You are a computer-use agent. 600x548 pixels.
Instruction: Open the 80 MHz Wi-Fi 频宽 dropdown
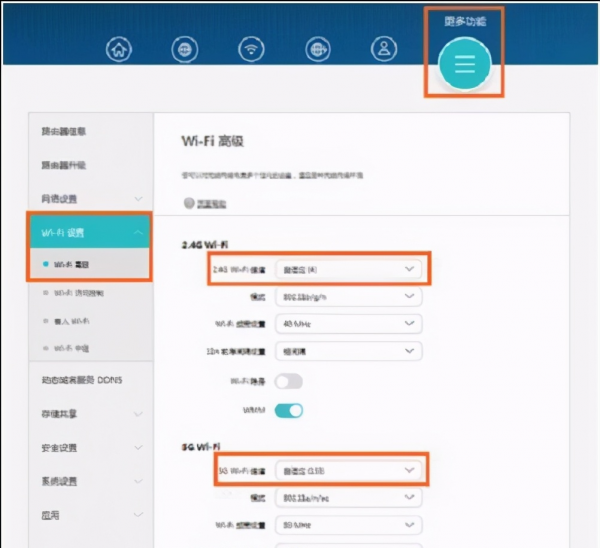point(349,525)
